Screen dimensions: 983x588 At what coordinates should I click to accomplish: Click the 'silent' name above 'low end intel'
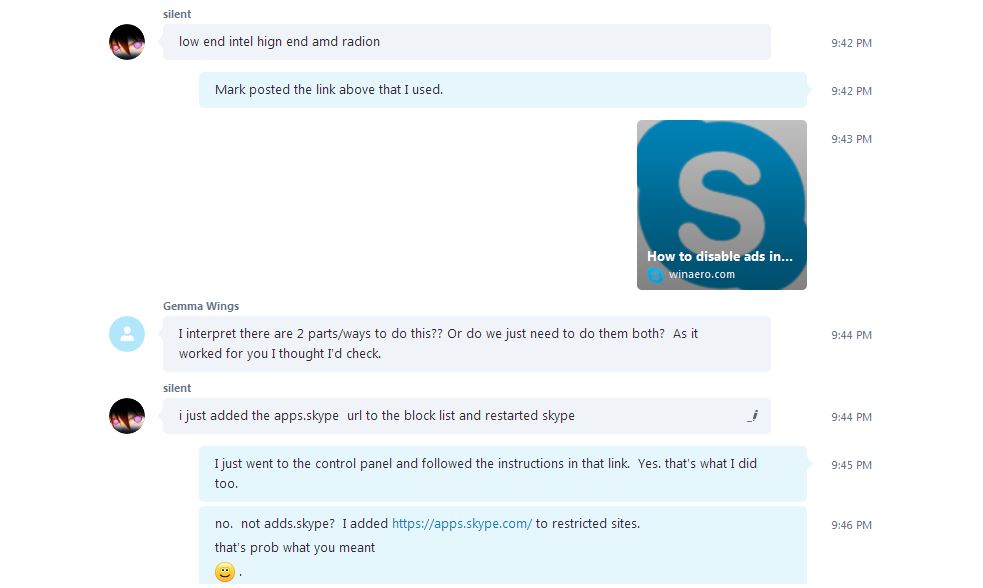[x=177, y=14]
